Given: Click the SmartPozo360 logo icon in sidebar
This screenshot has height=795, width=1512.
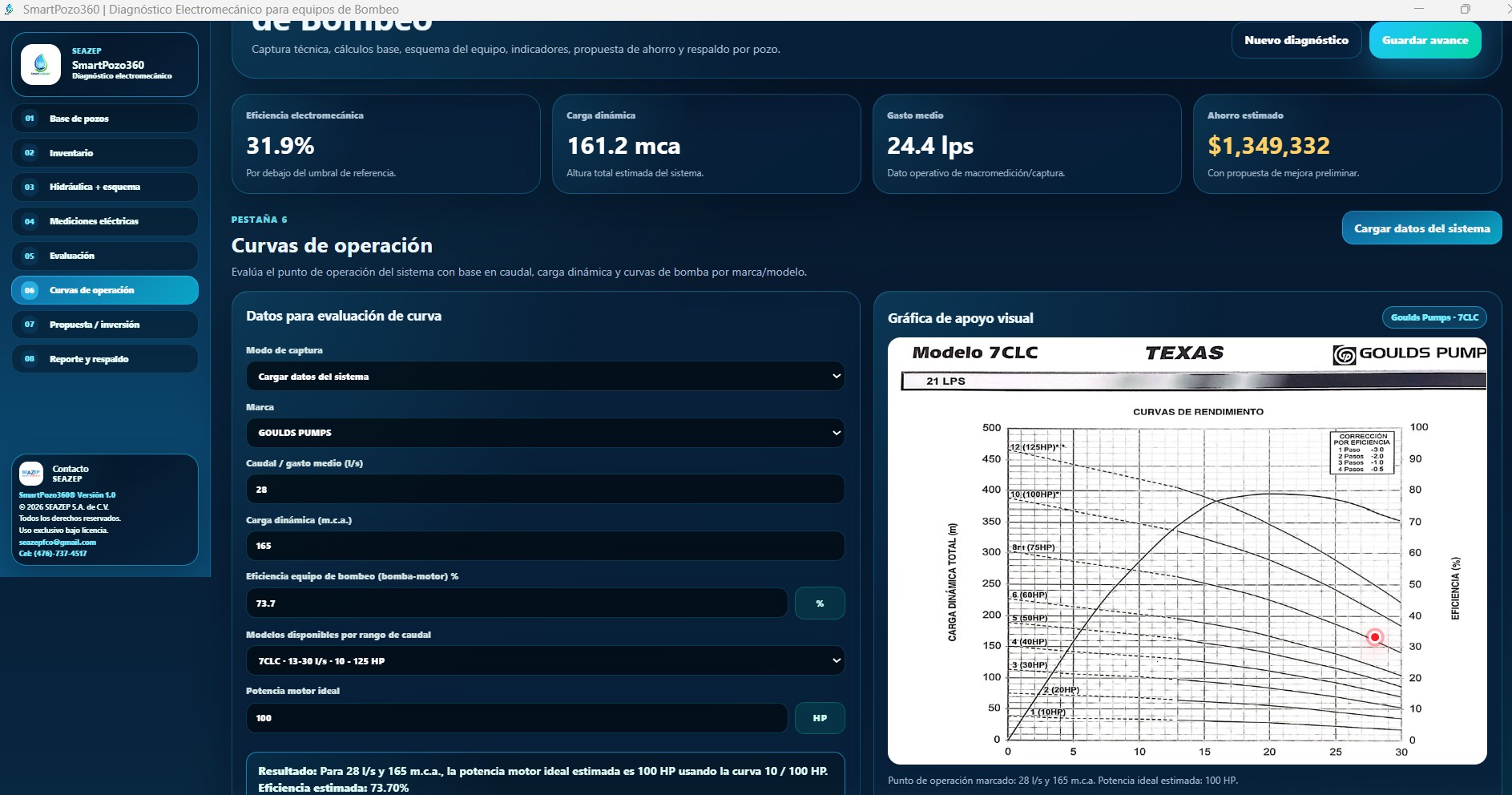Looking at the screenshot, I should pyautogui.click(x=41, y=64).
